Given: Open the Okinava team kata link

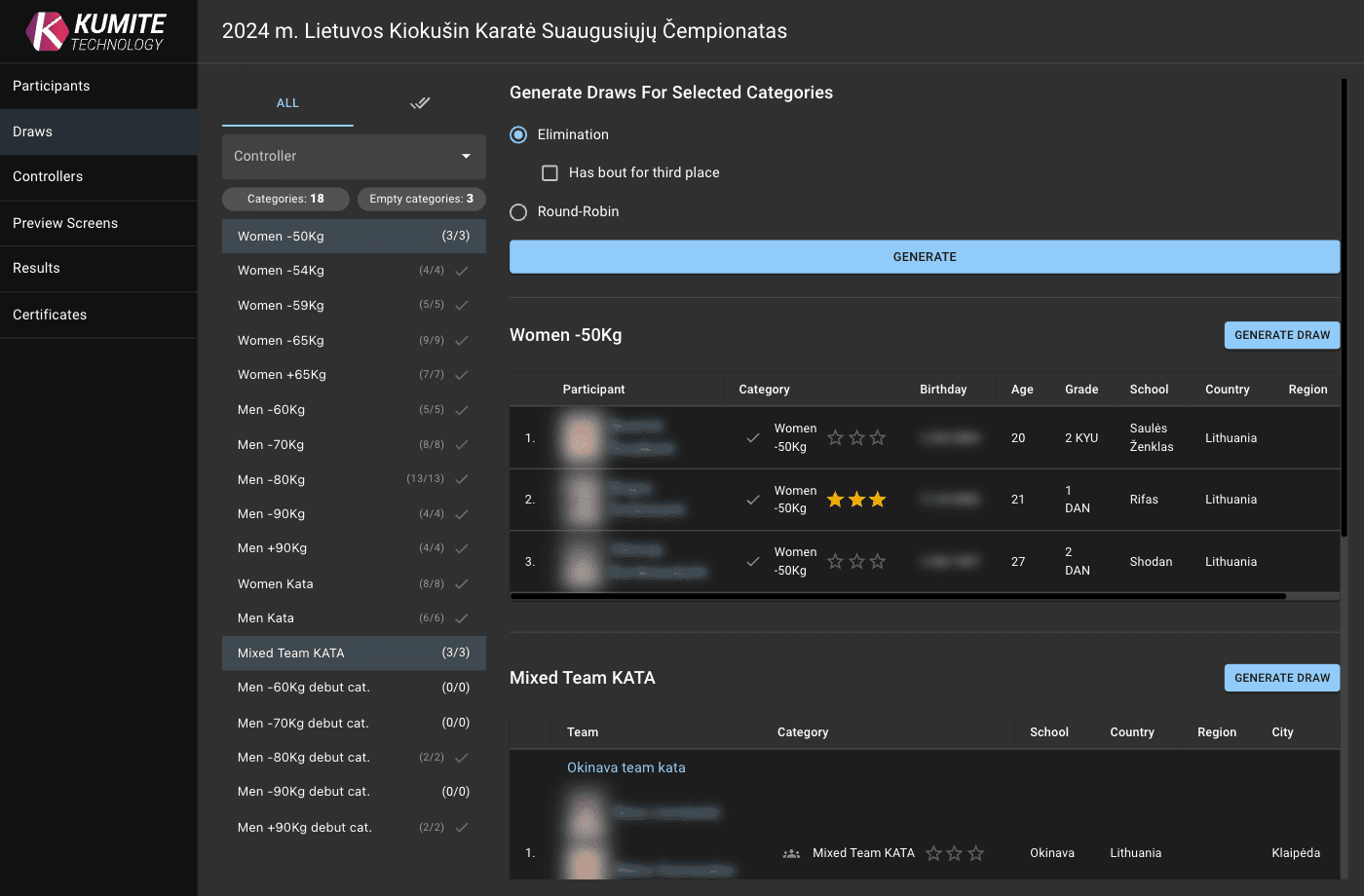Looking at the screenshot, I should pyautogui.click(x=626, y=767).
